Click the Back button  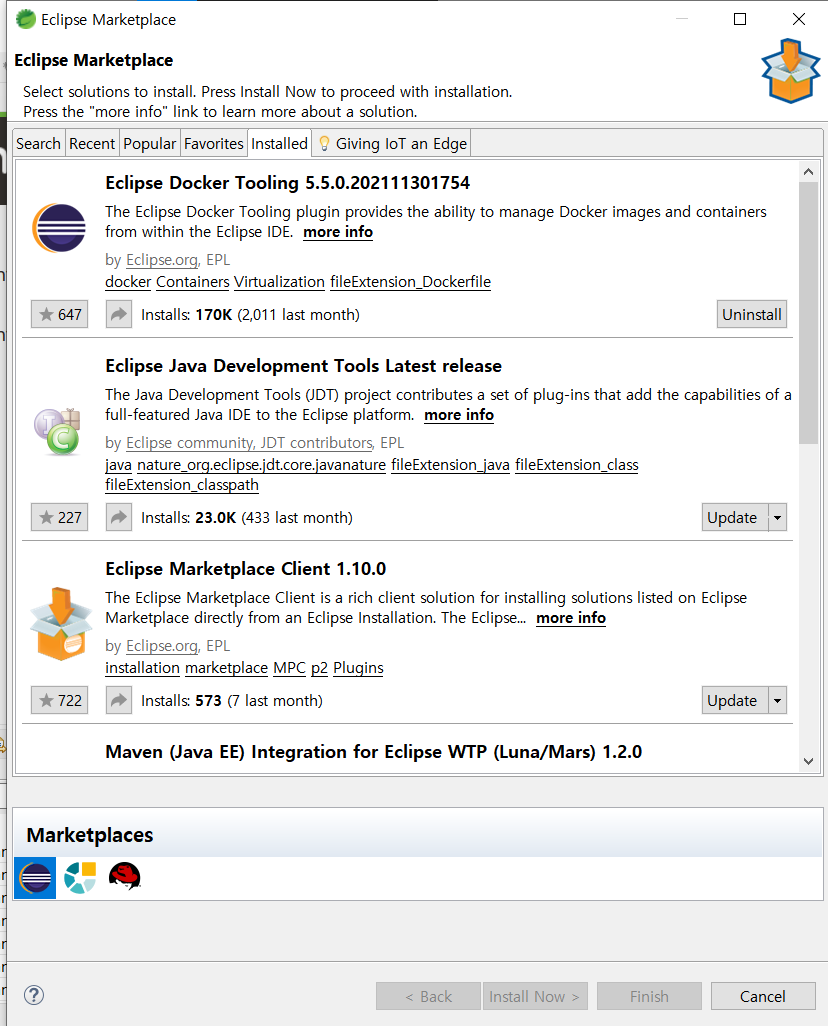tap(429, 996)
